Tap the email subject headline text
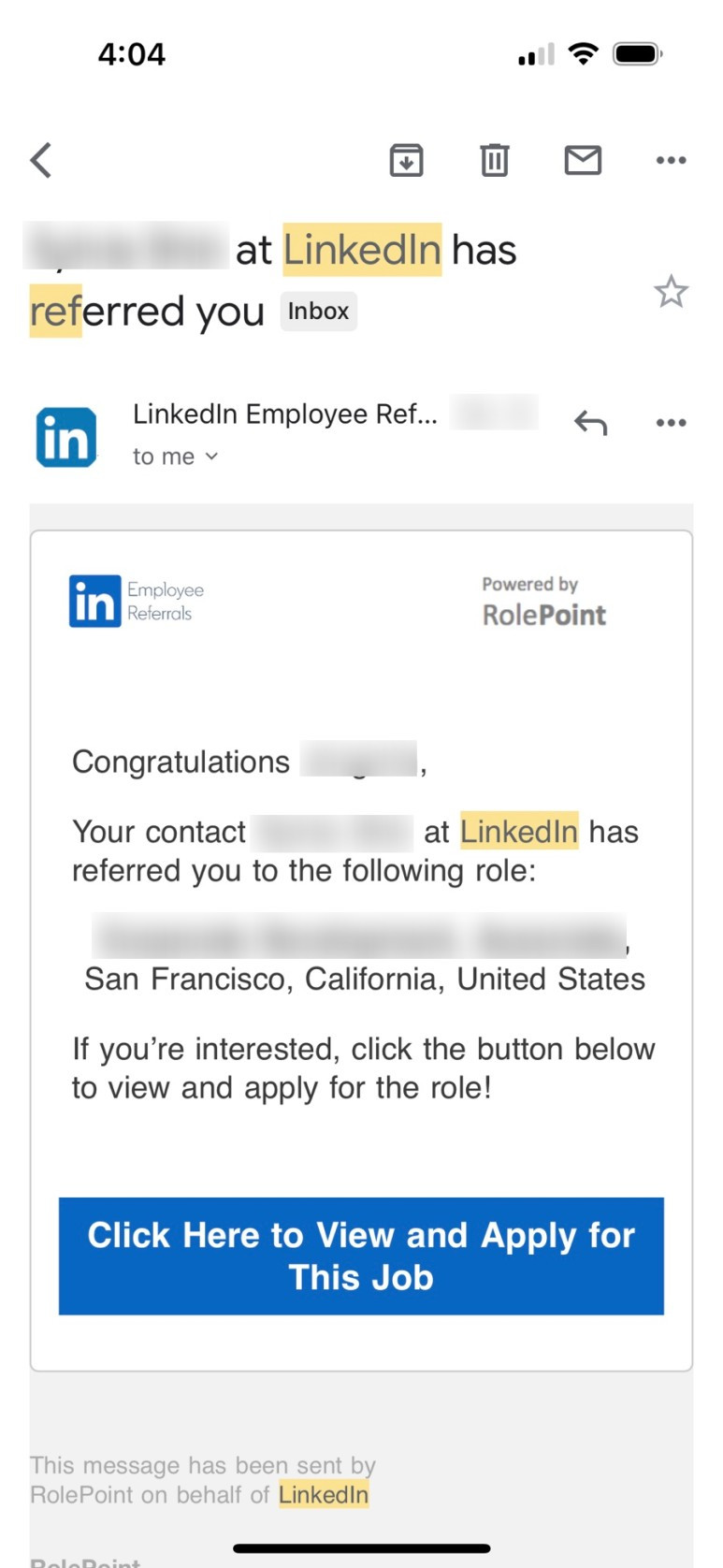 pyautogui.click(x=374, y=251)
